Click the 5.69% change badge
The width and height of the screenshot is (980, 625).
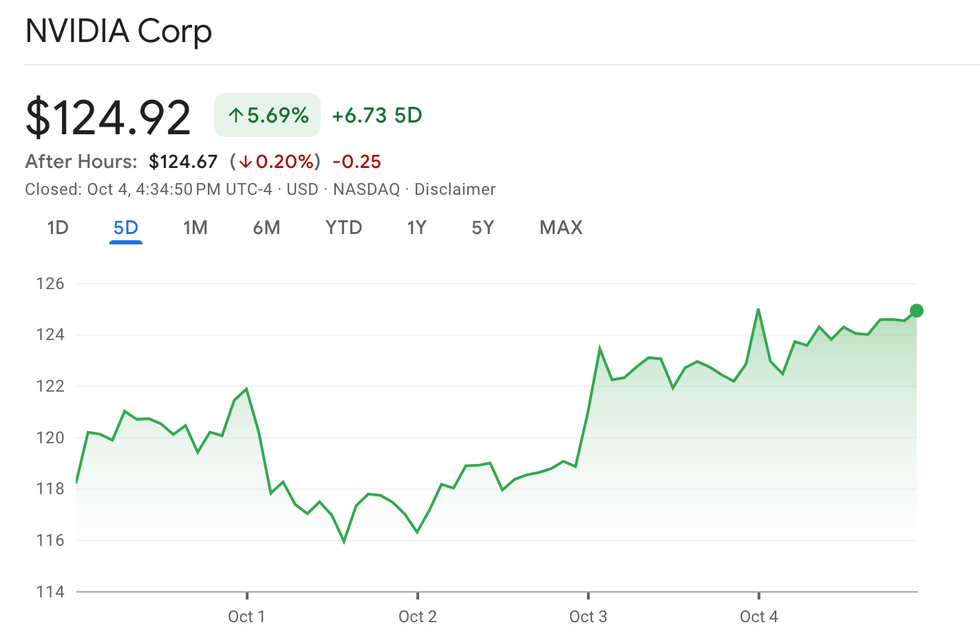click(x=267, y=116)
